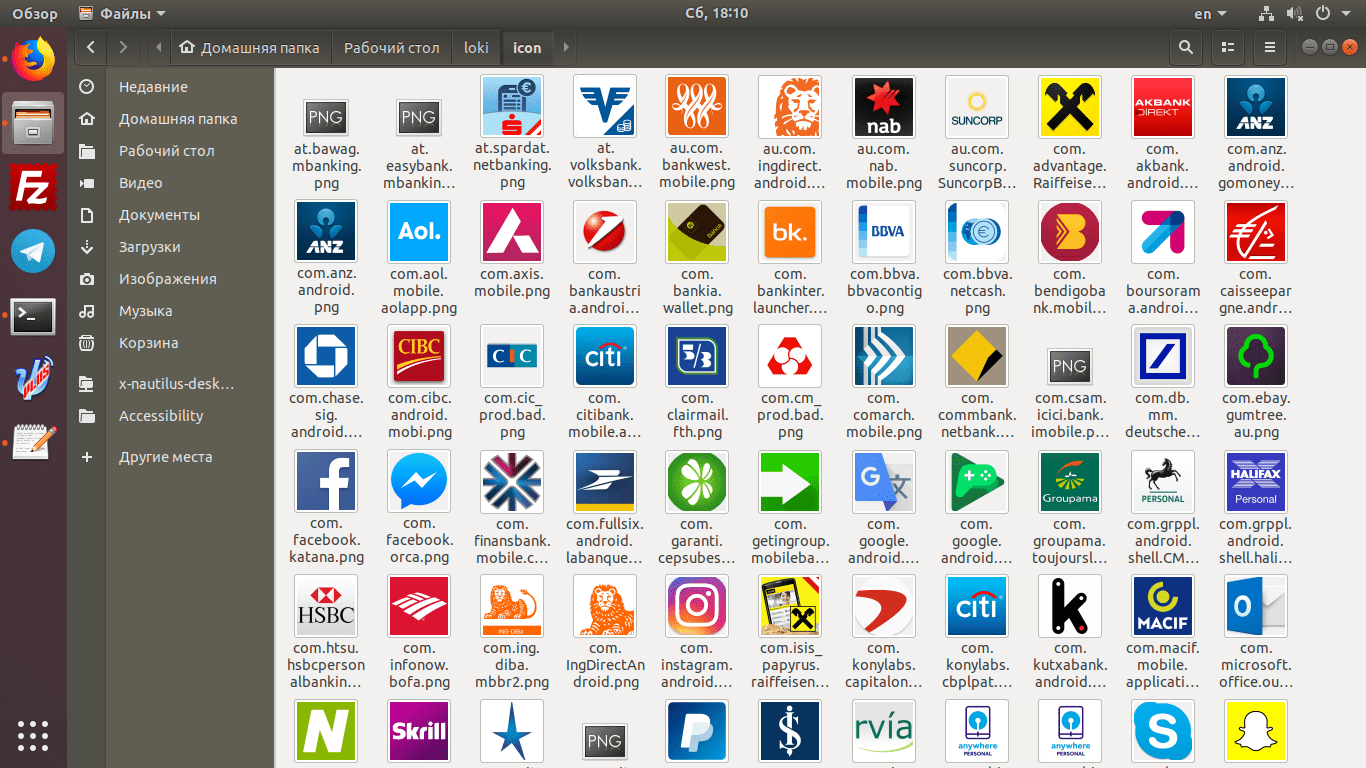The width and height of the screenshot is (1366, 768).
Task: Select the com.konylabs.capitalone file icon
Action: tap(883, 606)
